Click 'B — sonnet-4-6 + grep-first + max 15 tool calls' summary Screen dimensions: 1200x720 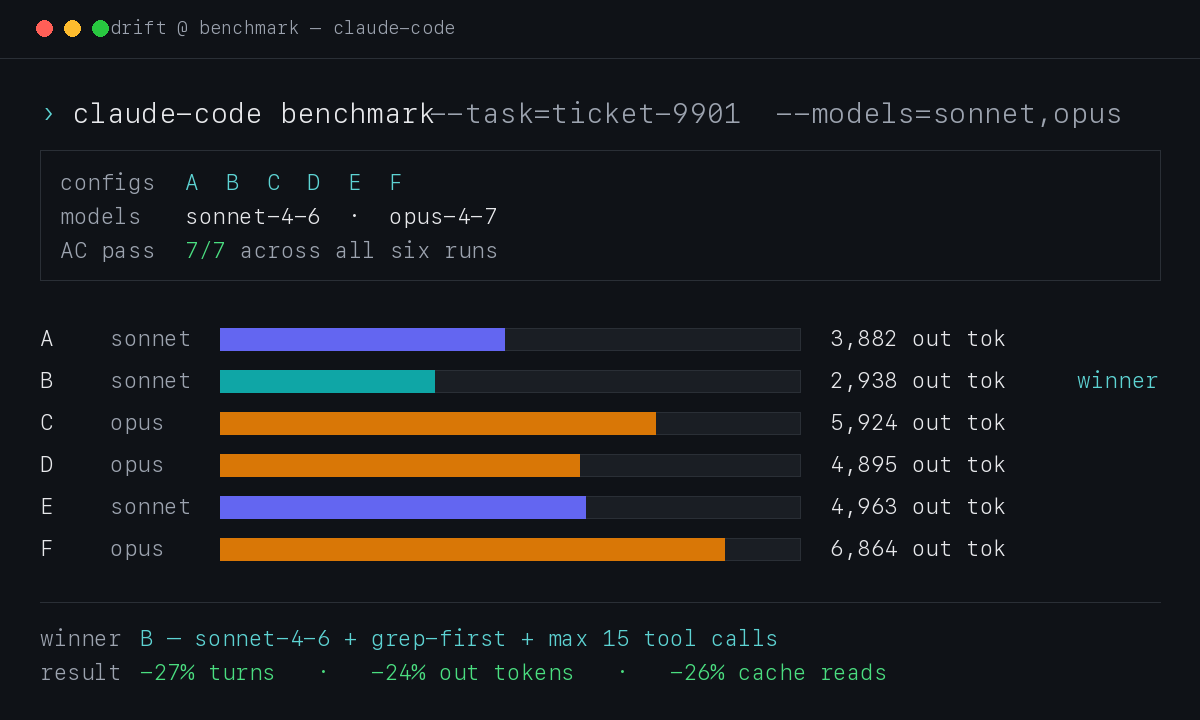click(458, 639)
